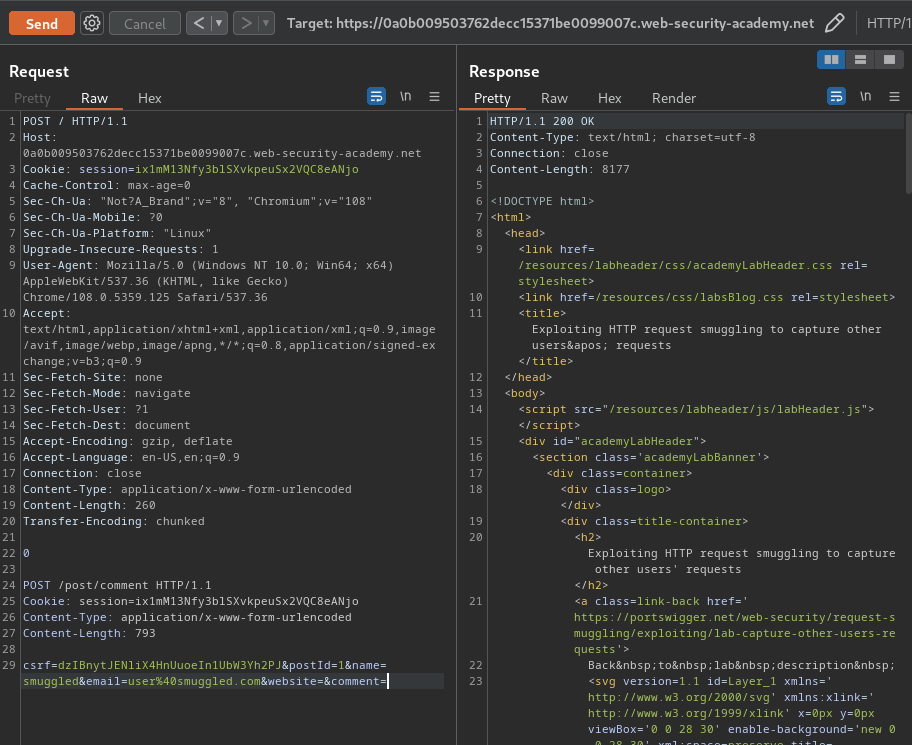Toggle non-printable characters in Request panel

(405, 96)
